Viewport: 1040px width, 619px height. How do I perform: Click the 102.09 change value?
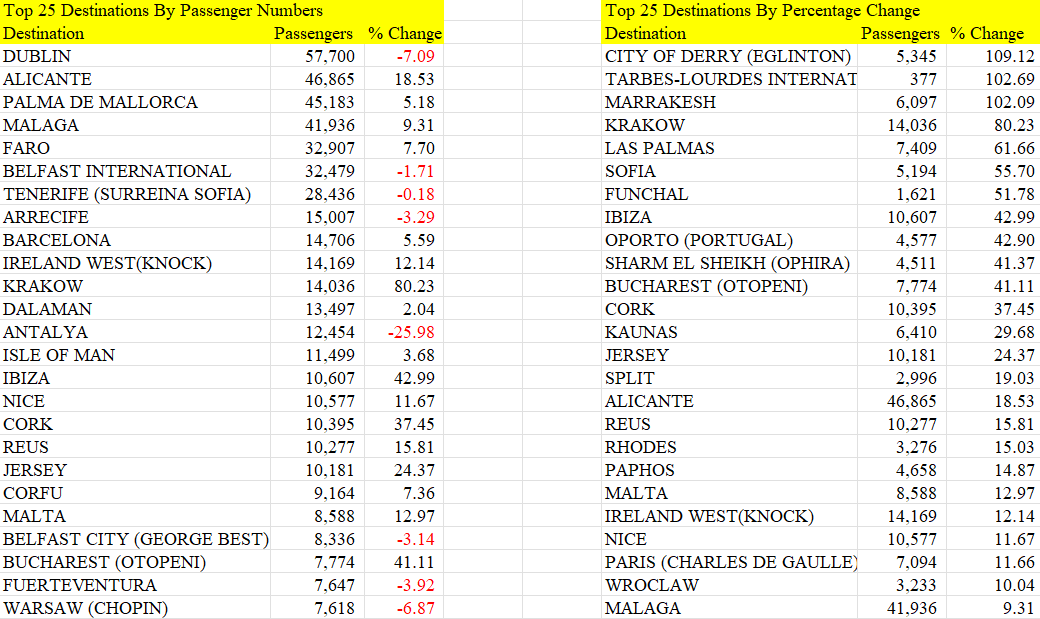point(1009,102)
